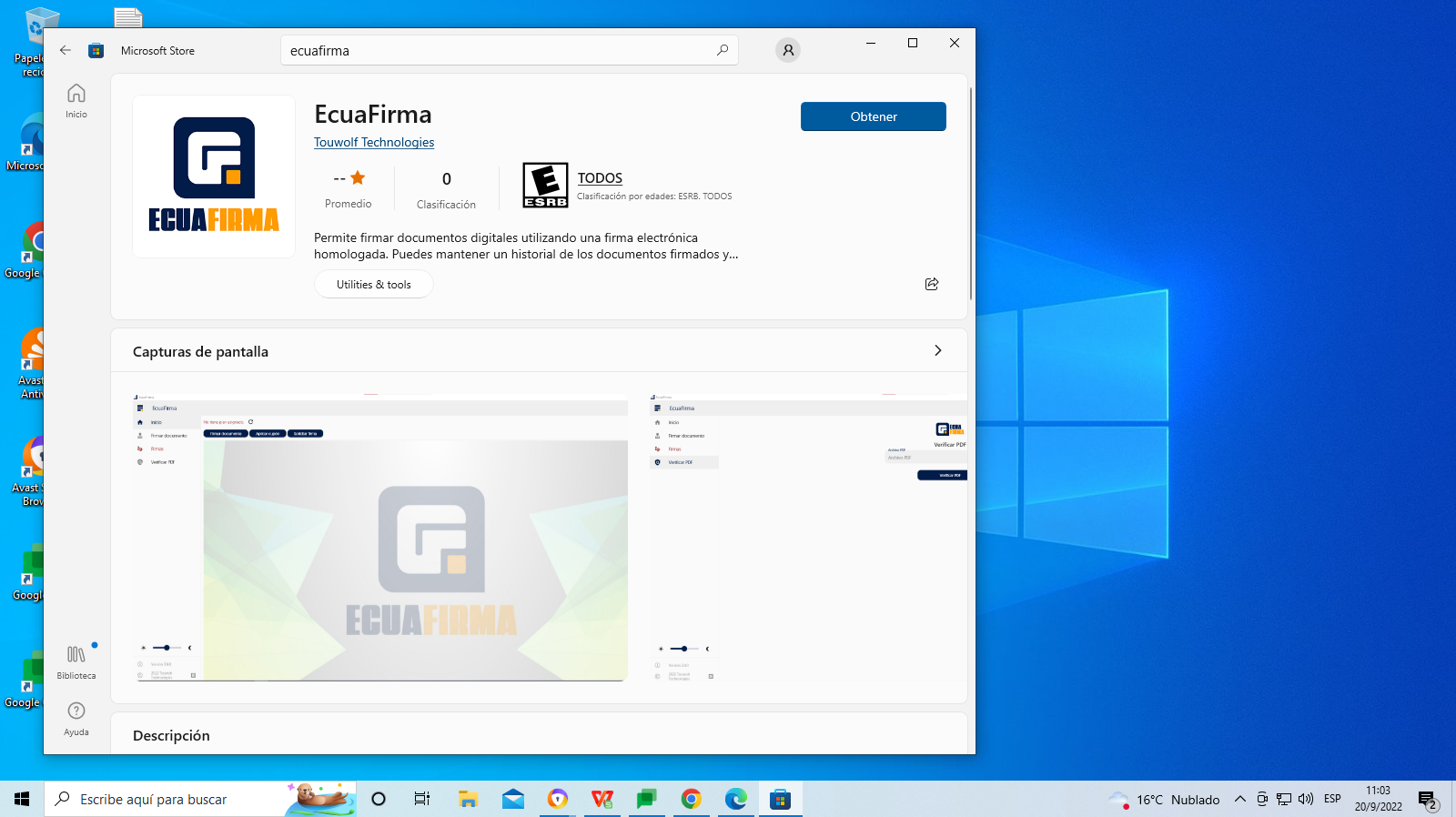Open Inicio home in Store sidebar
The width and height of the screenshot is (1456, 817).
(x=76, y=101)
